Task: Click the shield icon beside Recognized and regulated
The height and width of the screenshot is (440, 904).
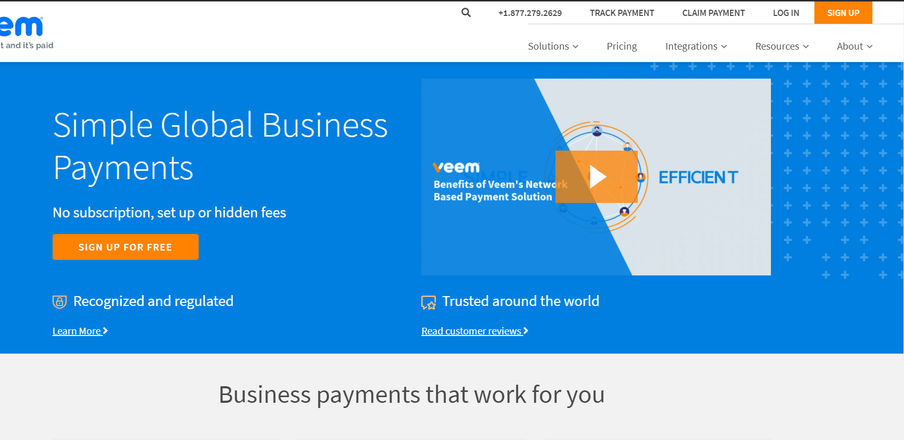Action: [x=59, y=302]
